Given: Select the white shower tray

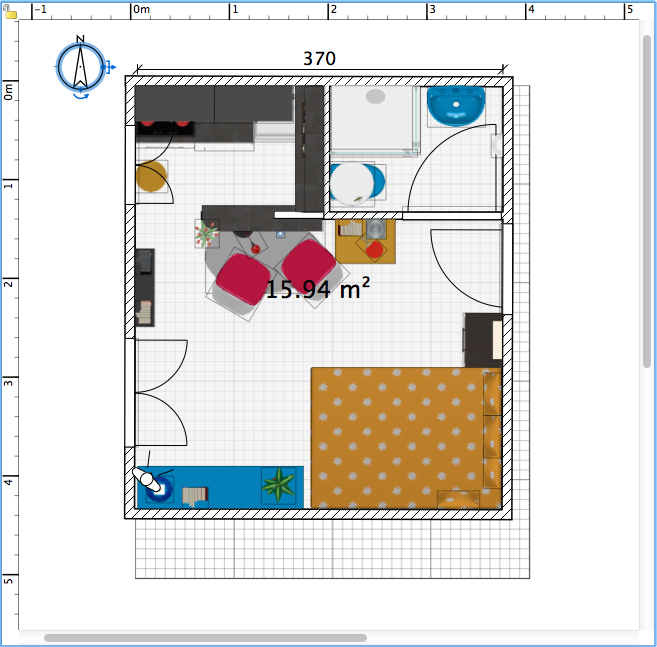Looking at the screenshot, I should point(372,120).
